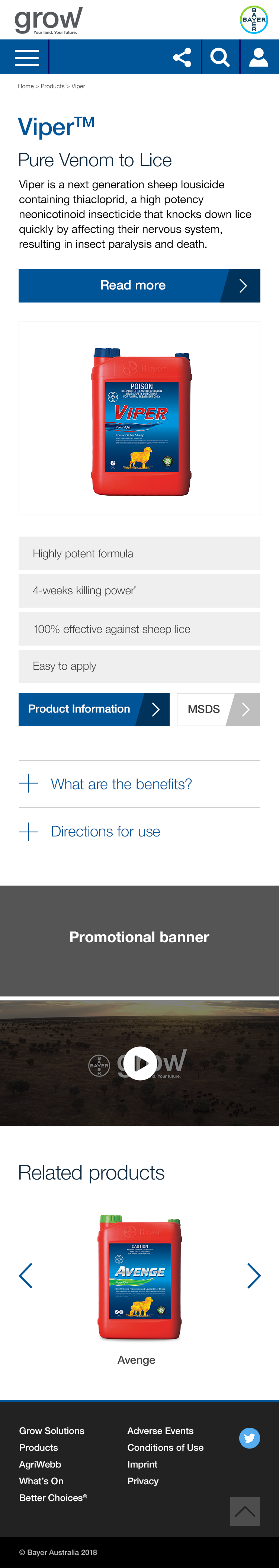Expand the 'Directions for use' section
The image size is (279, 1568).
click(x=105, y=832)
